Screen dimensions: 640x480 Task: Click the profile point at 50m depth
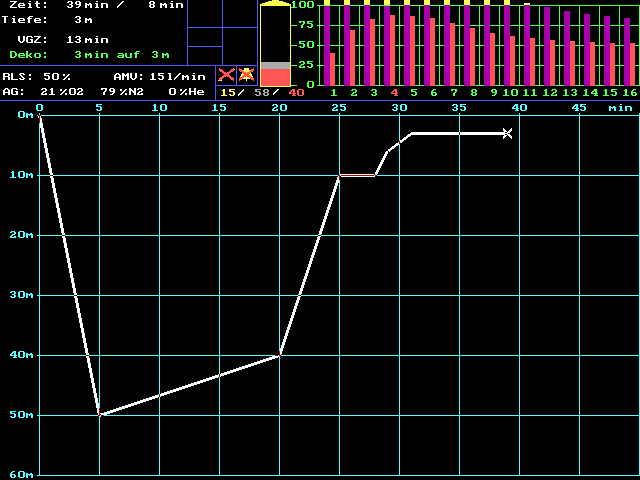click(99, 414)
